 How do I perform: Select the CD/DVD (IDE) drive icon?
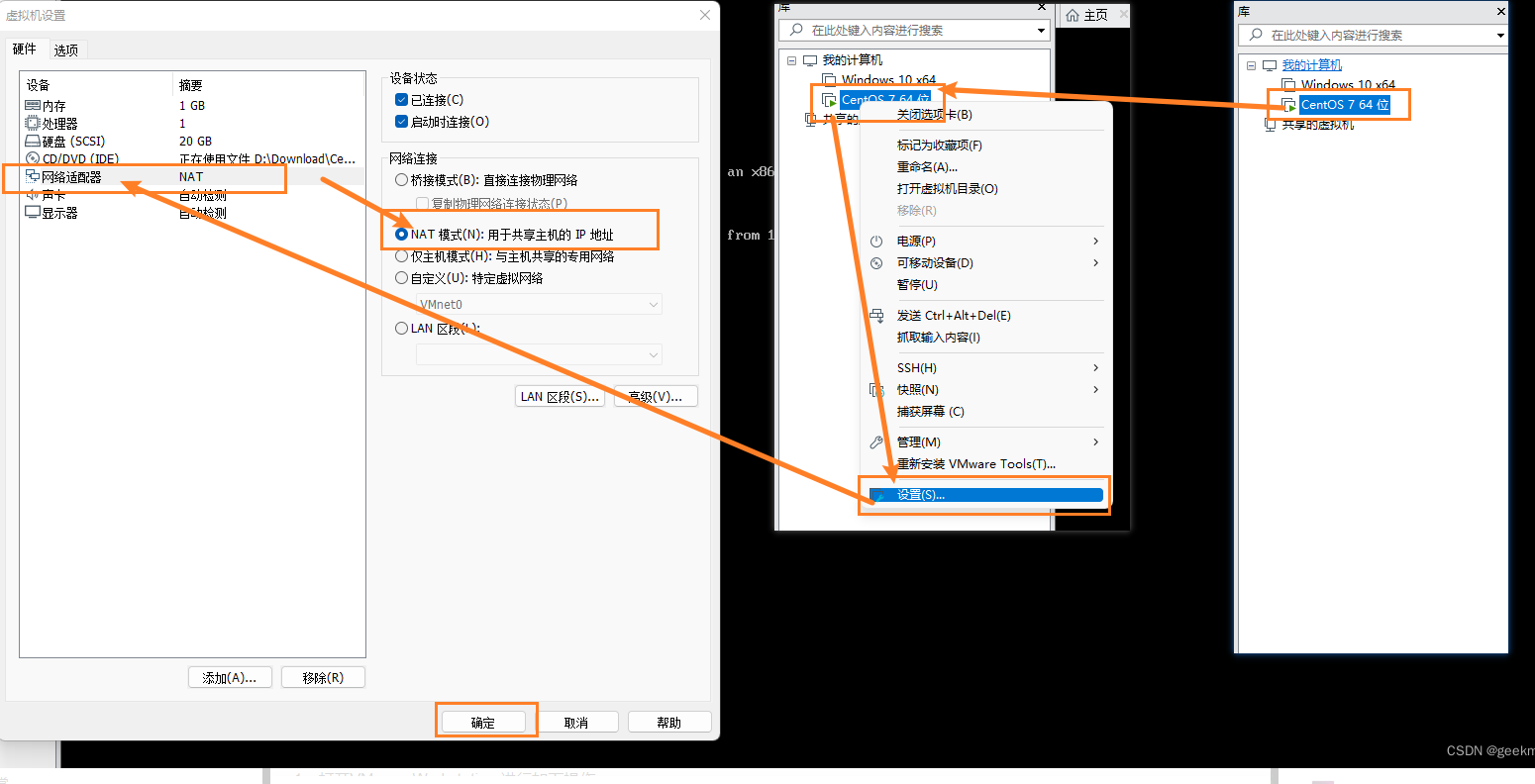coord(33,158)
